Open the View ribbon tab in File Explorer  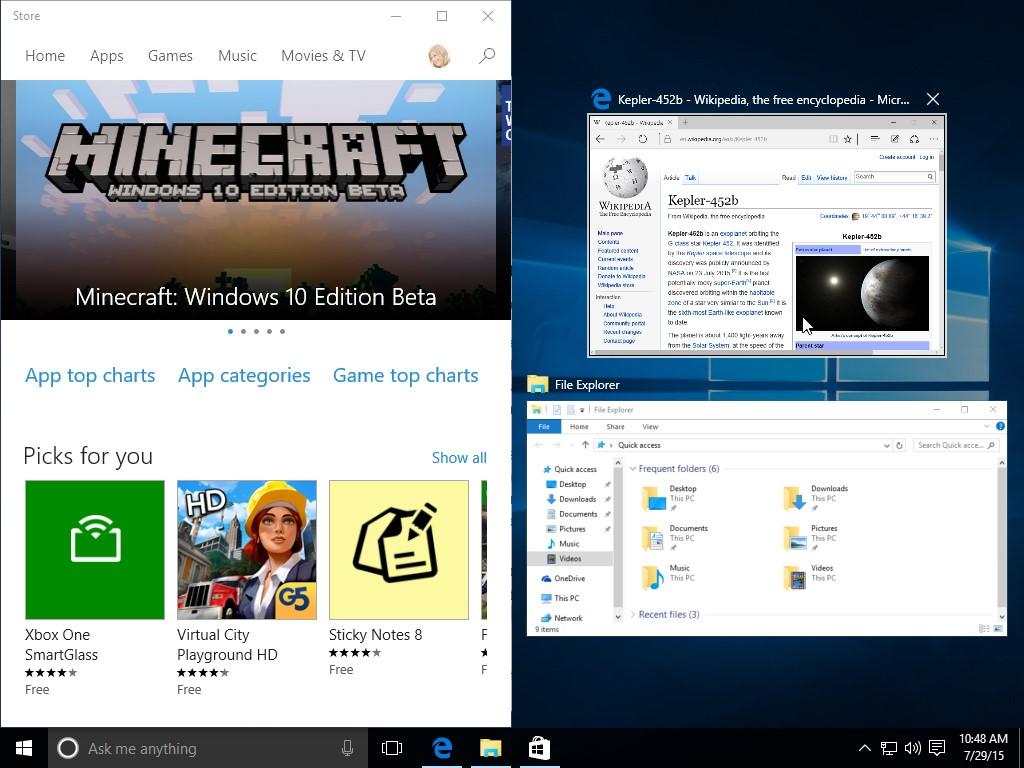(x=650, y=426)
